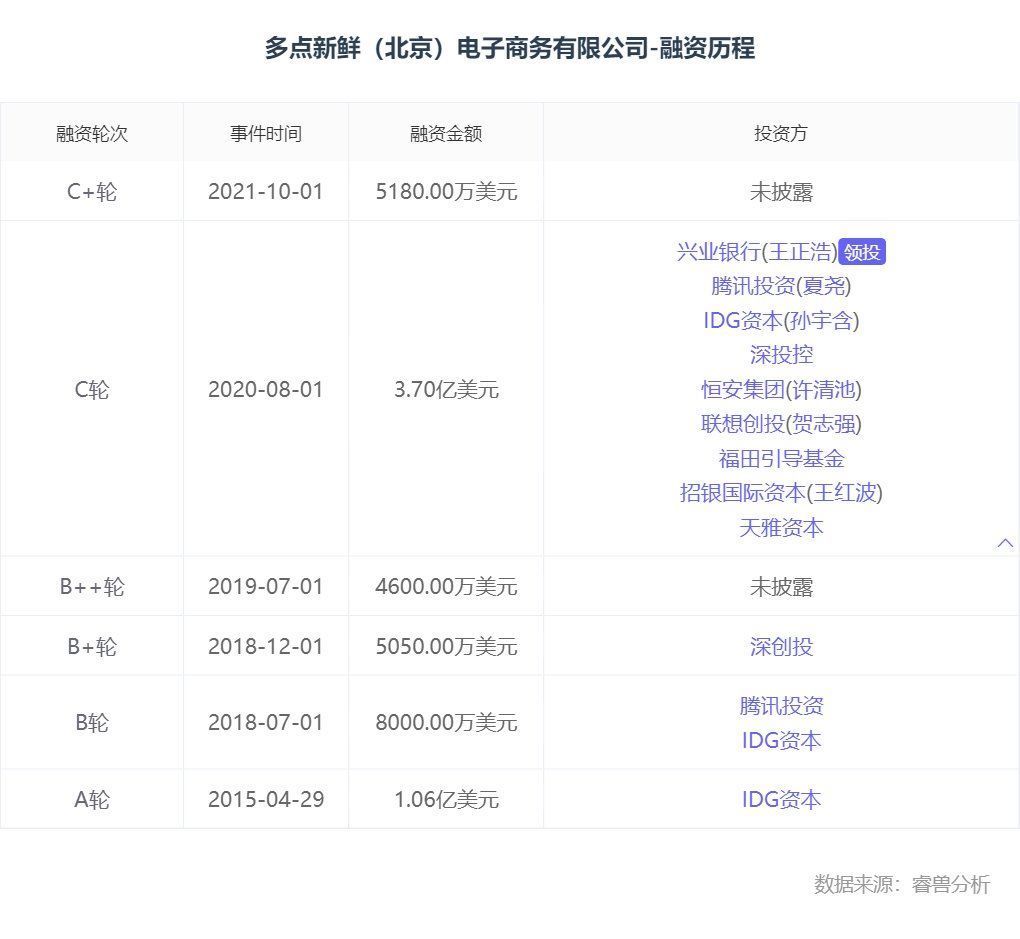
Task: Open 天雅资本 investor link
Action: tap(781, 528)
